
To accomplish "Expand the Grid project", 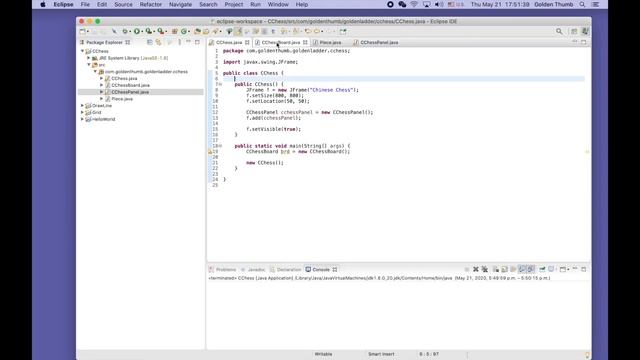I will pos(82,112).
